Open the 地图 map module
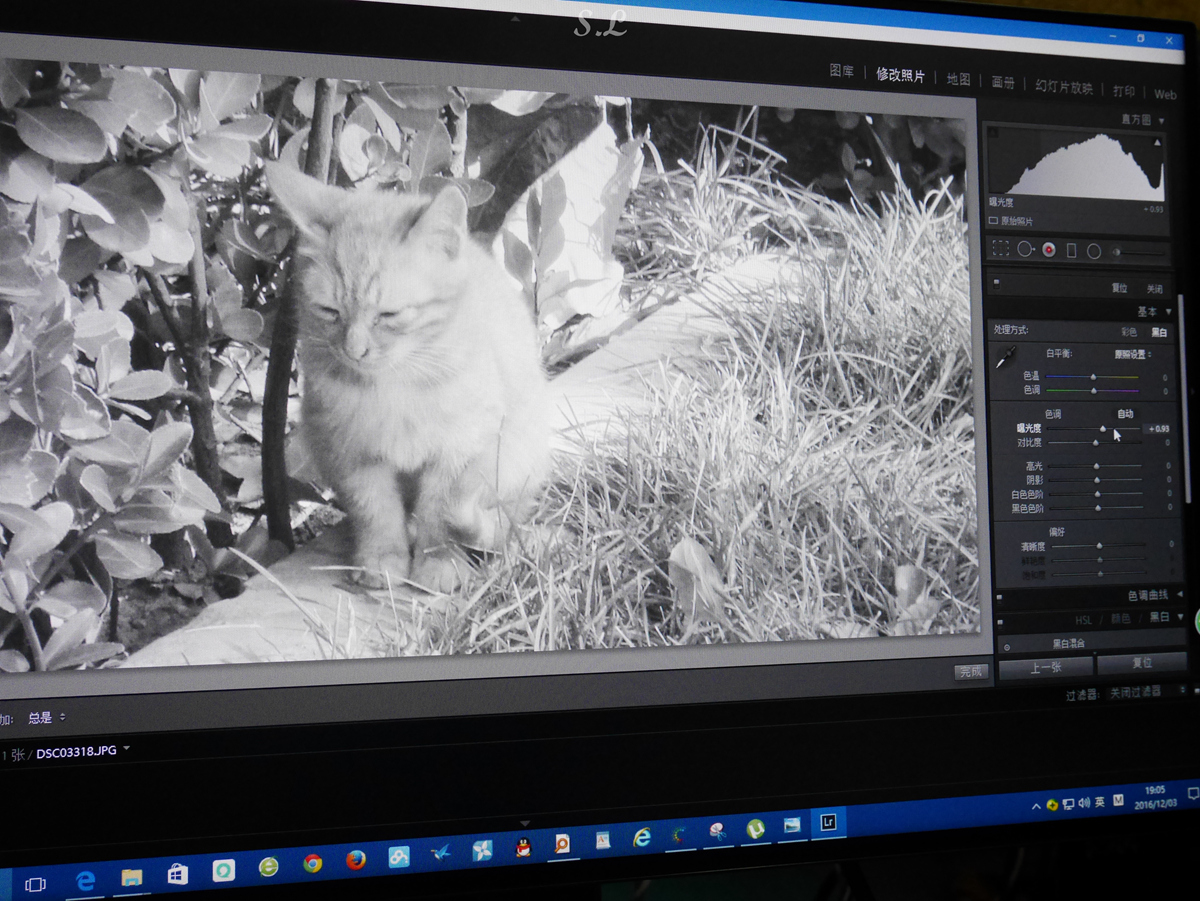 pyautogui.click(x=958, y=79)
